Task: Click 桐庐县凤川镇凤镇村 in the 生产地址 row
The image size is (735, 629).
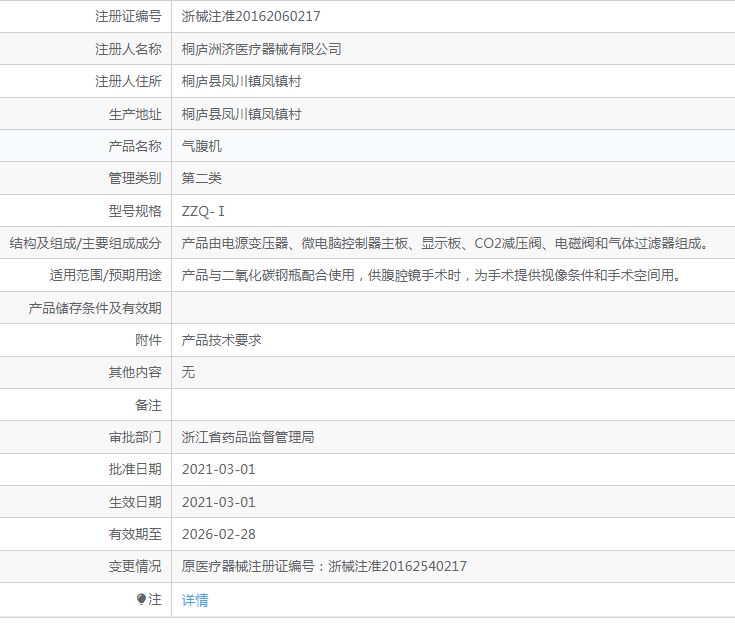Action: coord(241,114)
